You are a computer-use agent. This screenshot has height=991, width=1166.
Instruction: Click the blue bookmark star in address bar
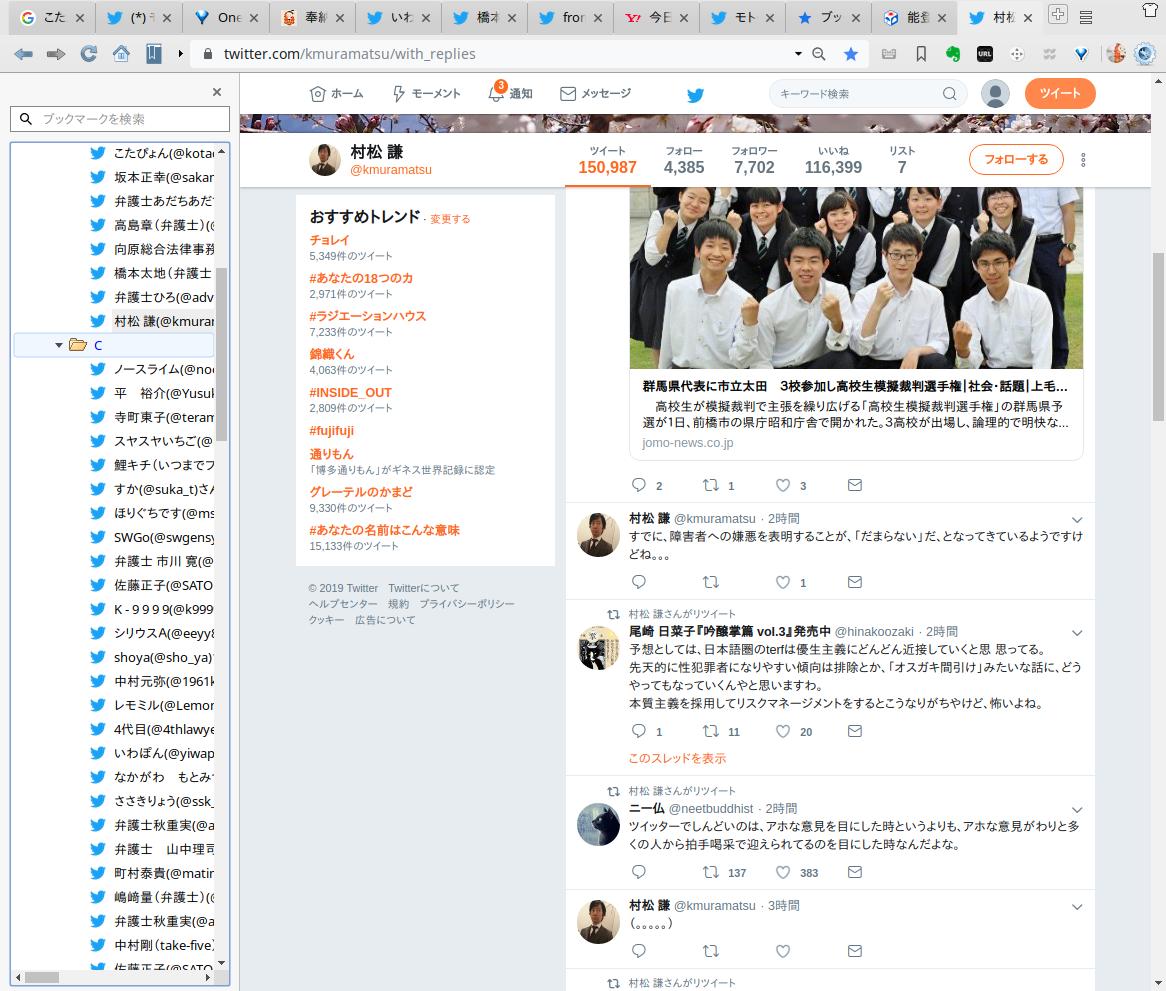coord(851,54)
